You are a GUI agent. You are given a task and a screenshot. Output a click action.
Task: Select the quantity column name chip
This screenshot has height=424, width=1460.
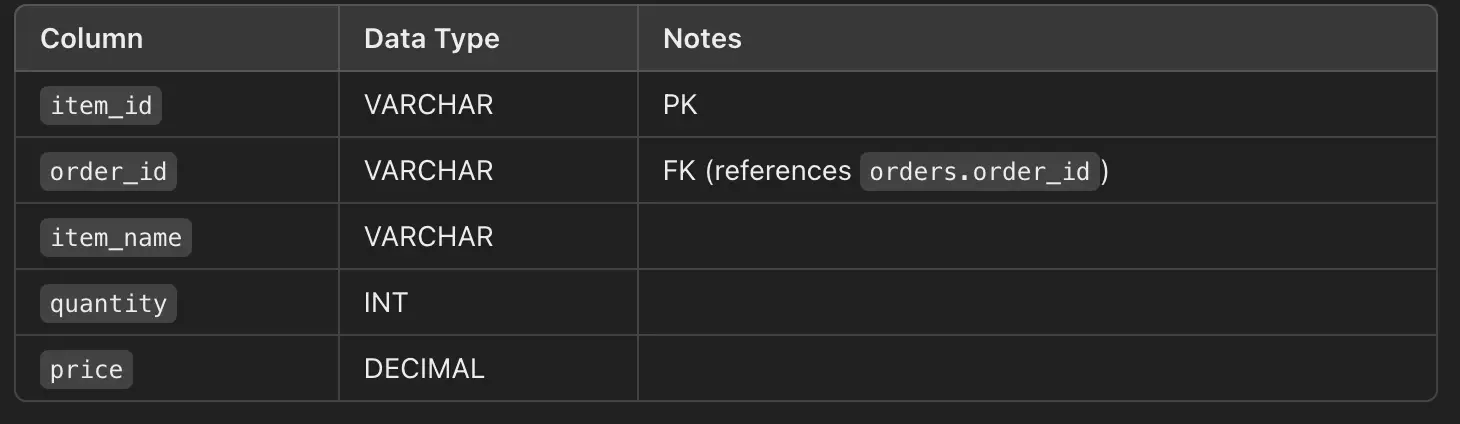pyautogui.click(x=108, y=303)
